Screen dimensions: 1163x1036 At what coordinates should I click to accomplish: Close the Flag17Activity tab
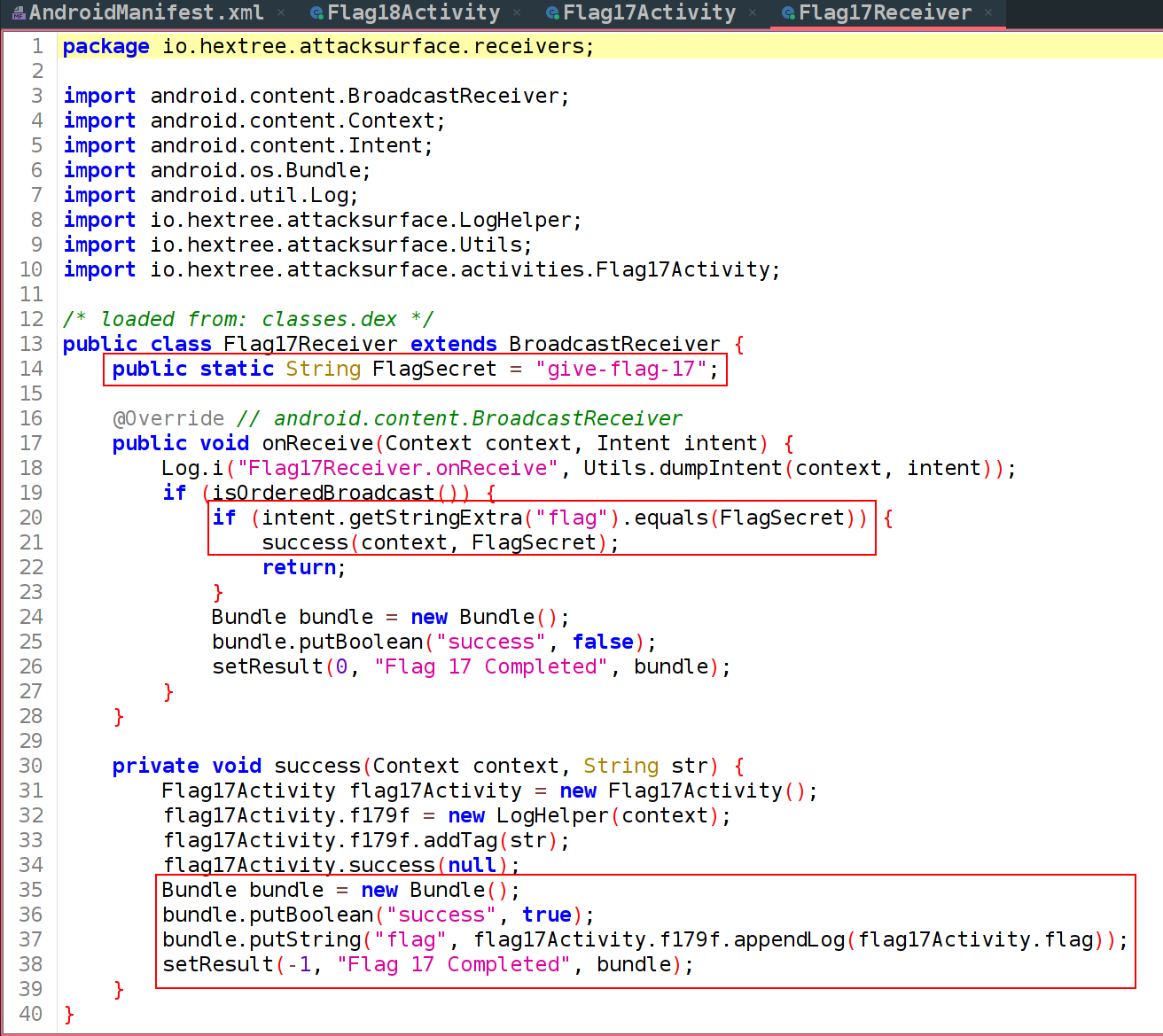(x=753, y=12)
